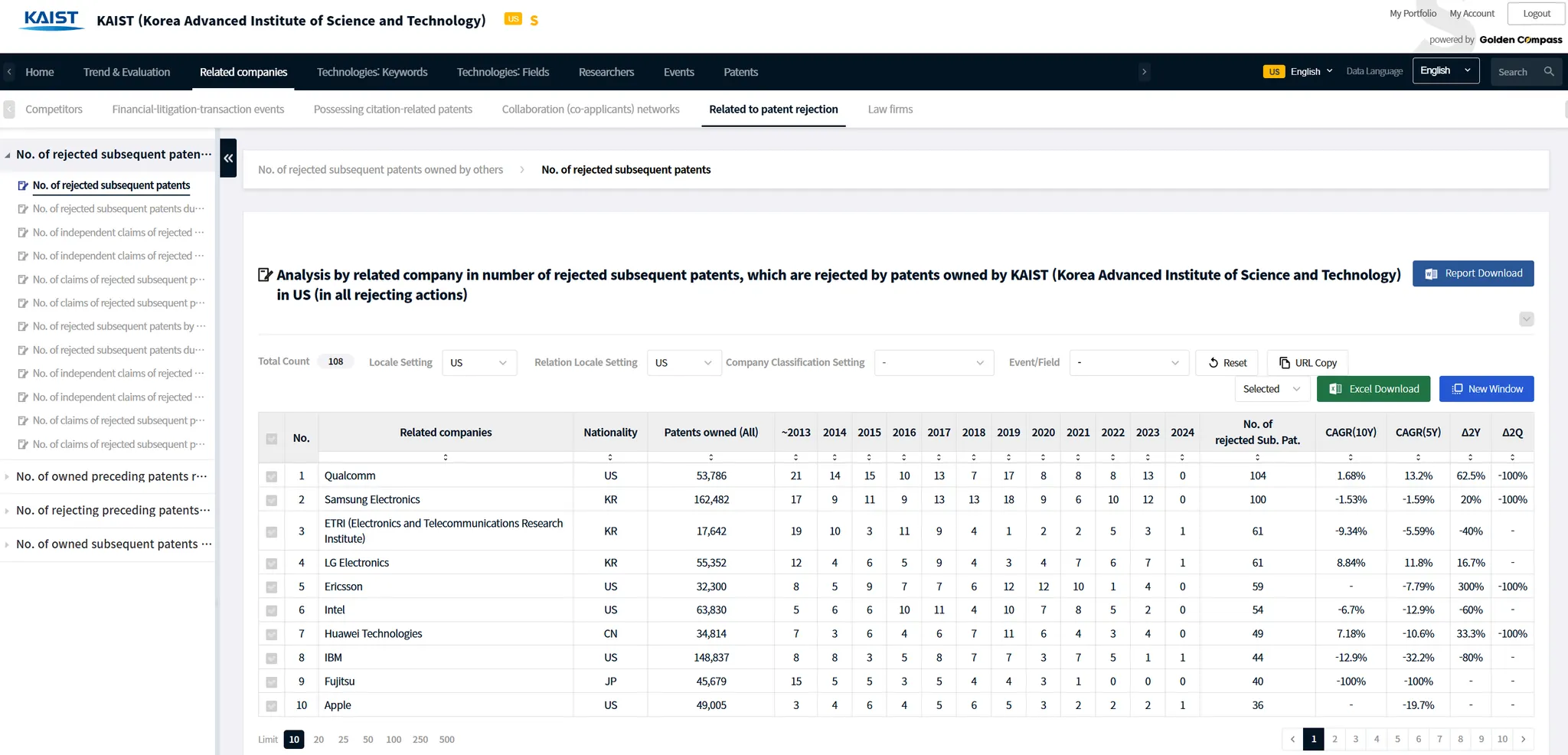Toggle checkbox for LG Electronics row

(271, 564)
